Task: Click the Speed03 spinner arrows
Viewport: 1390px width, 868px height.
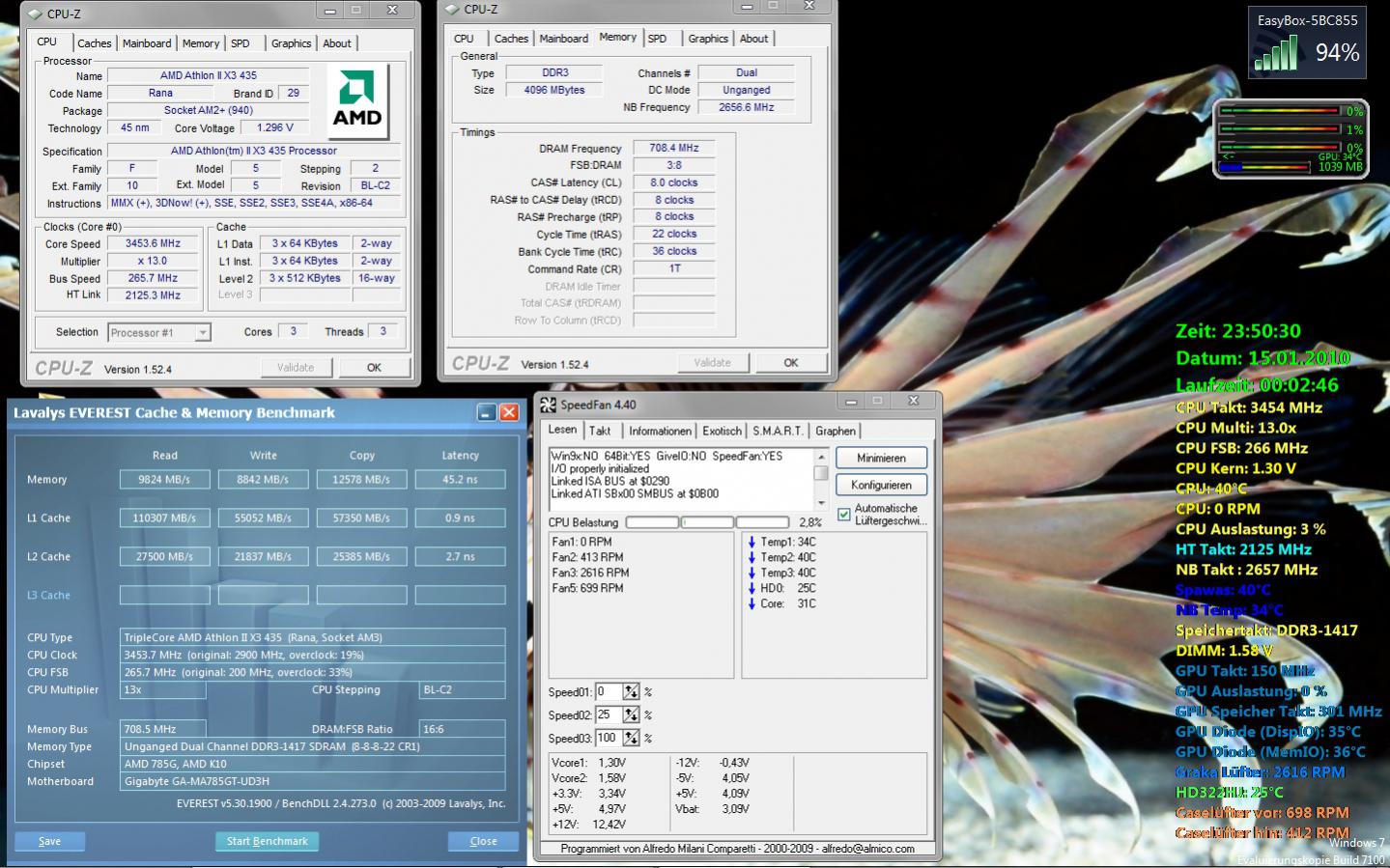Action: pos(632,739)
